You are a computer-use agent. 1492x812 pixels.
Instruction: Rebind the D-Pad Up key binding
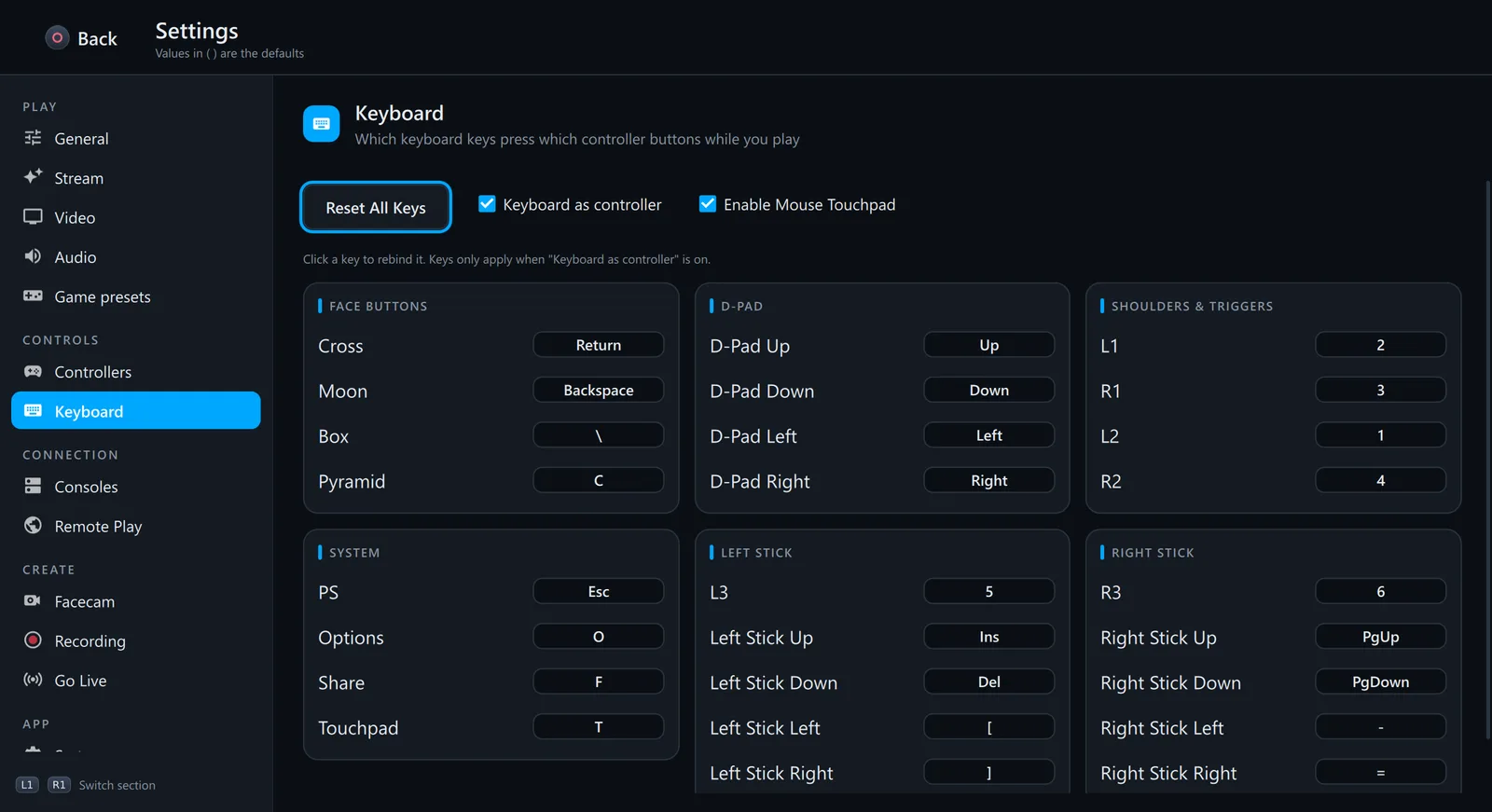989,345
